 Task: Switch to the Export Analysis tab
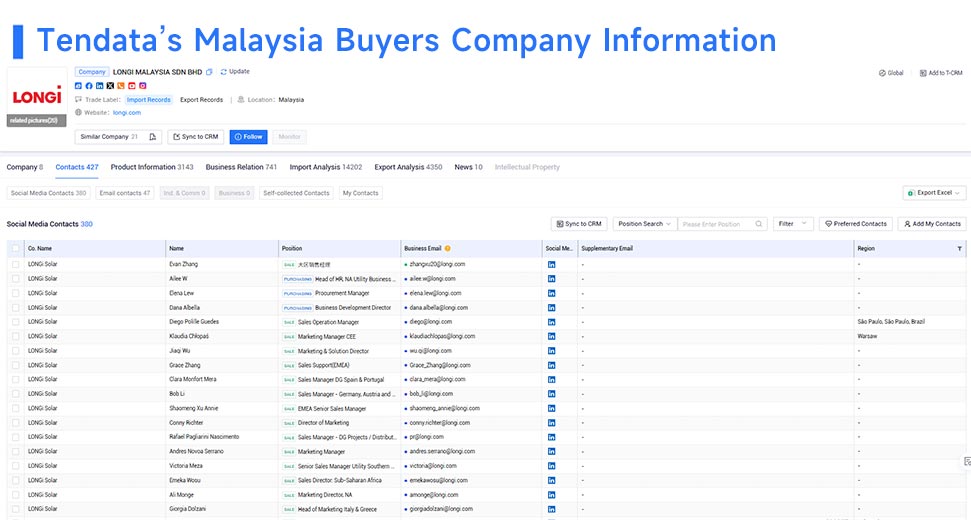coord(408,167)
